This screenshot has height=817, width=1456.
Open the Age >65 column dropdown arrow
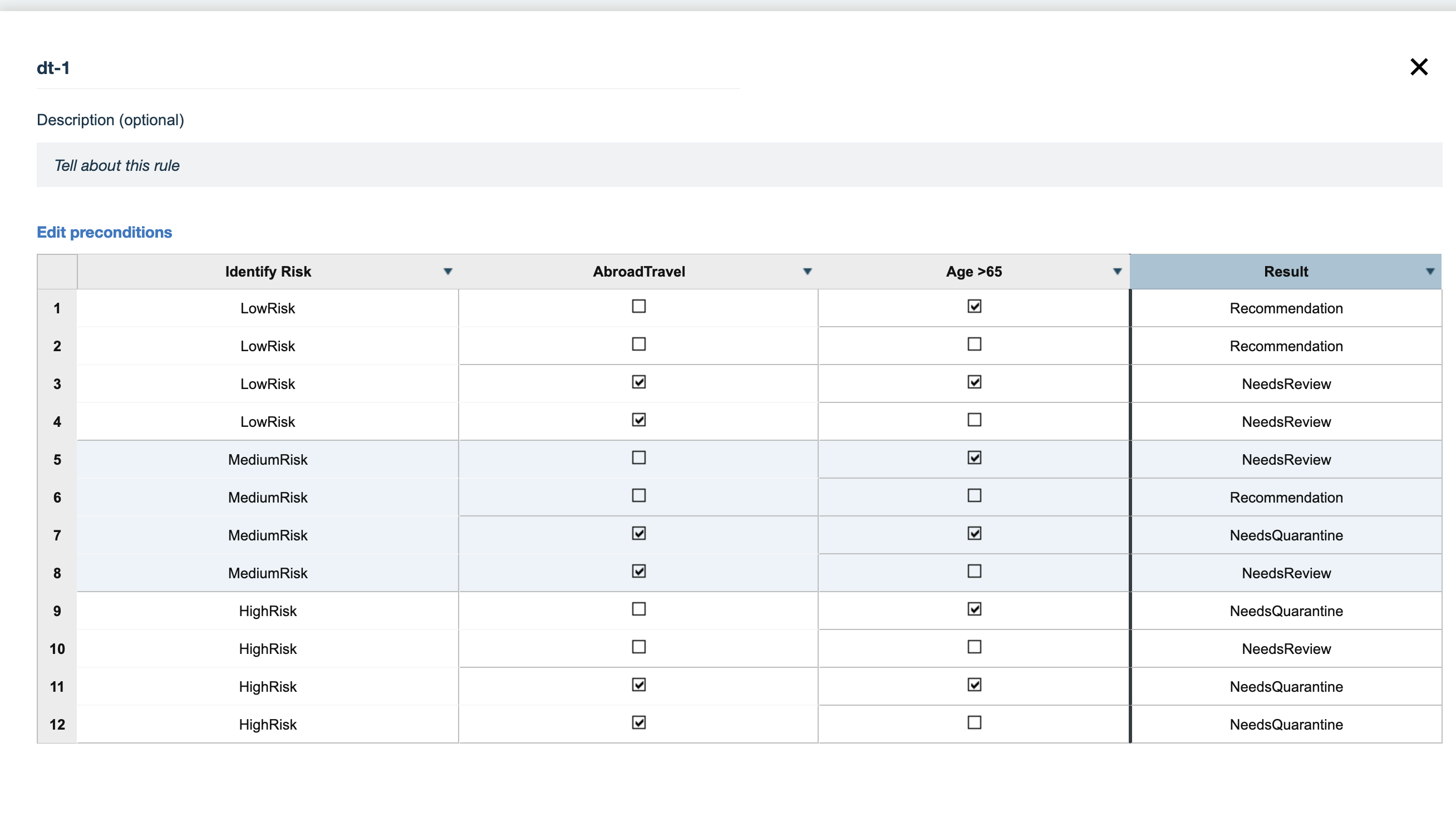tap(1117, 272)
